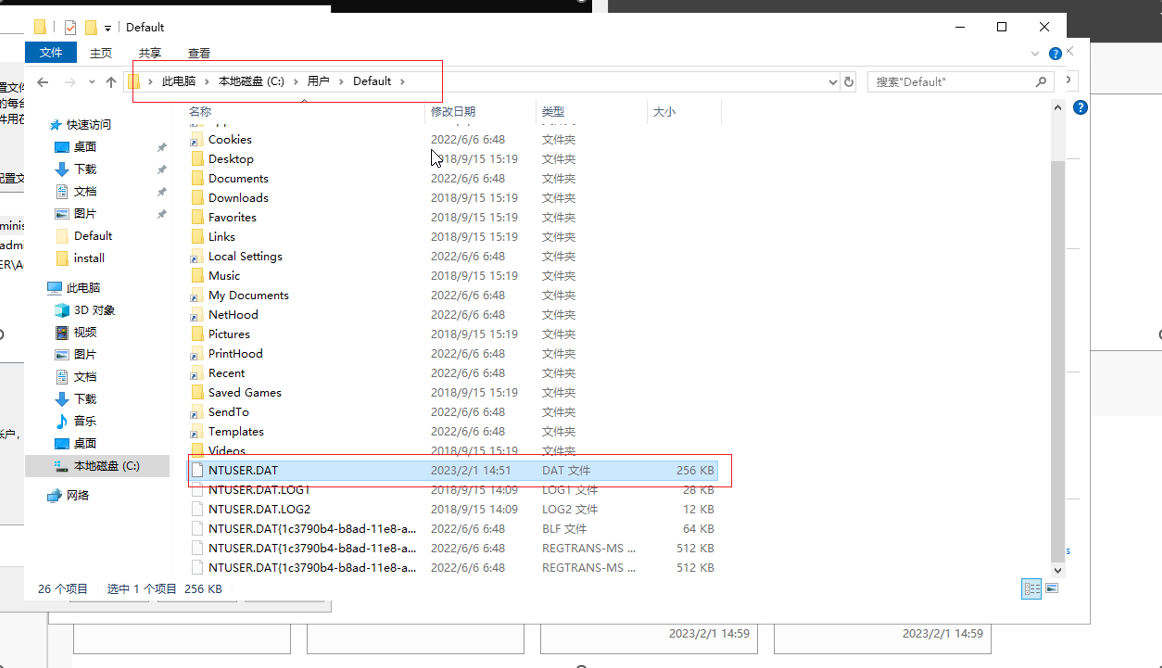Open chevron after Default in breadcrumb

[x=402, y=81]
